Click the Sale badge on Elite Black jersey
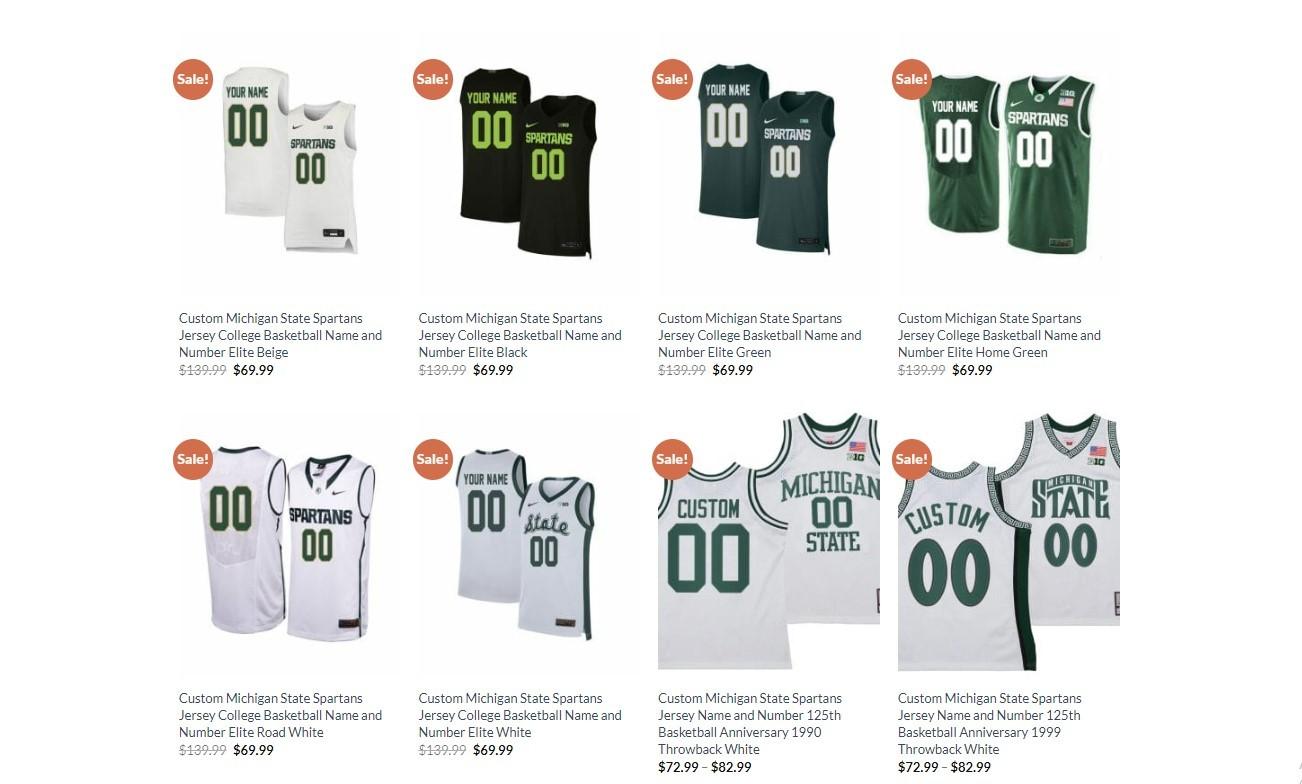1302x784 pixels. [x=433, y=79]
